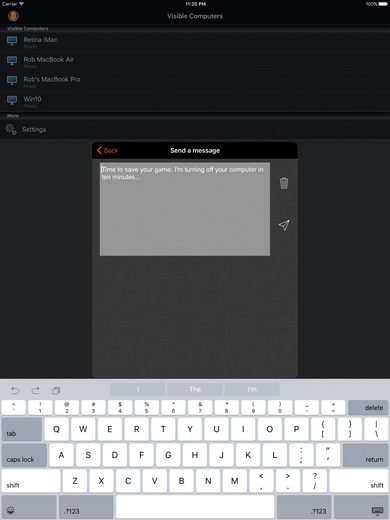Tap the quote apostrophe key
The image size is (390, 520).
click(x=328, y=455)
